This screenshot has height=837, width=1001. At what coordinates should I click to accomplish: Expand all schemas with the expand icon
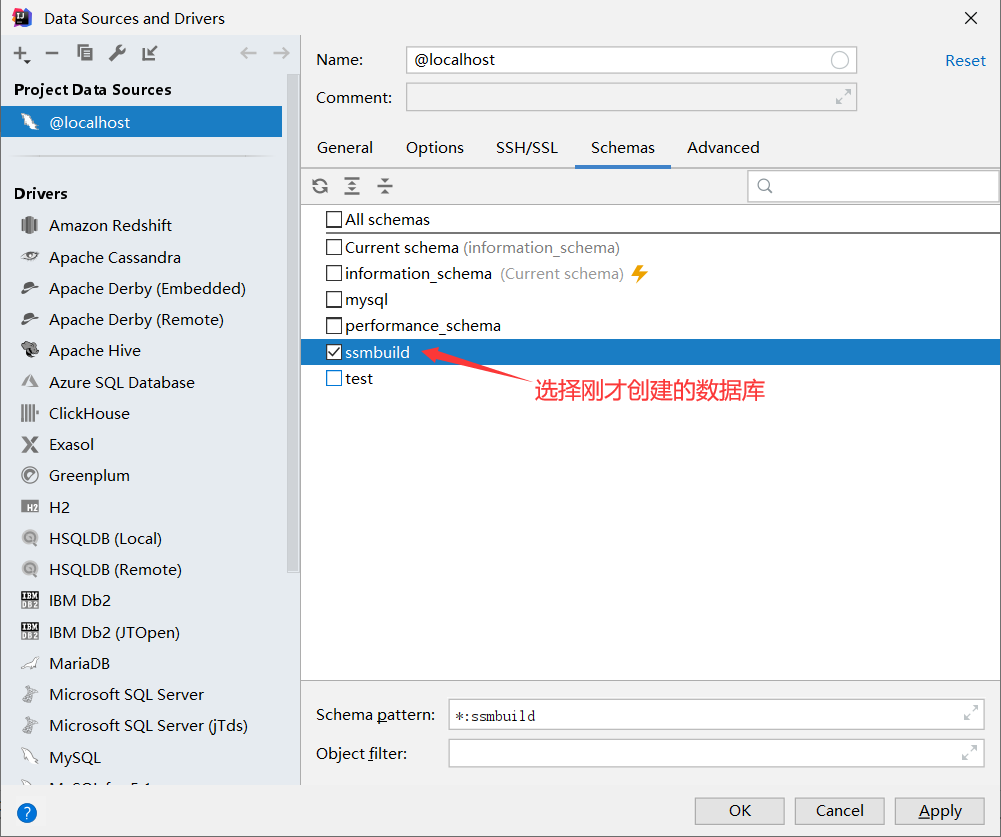pos(352,186)
